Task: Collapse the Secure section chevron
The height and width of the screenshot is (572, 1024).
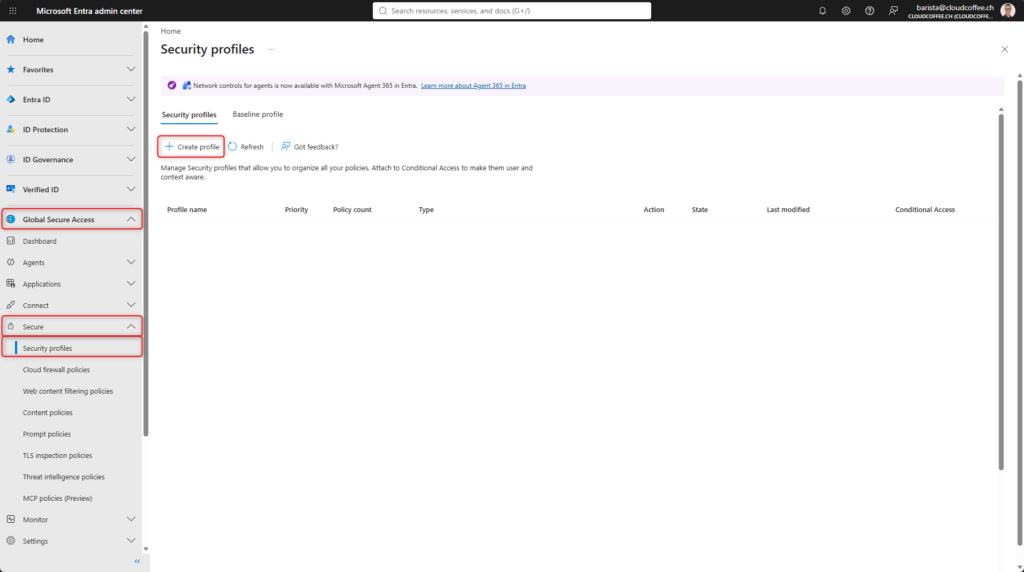Action: [x=131, y=326]
